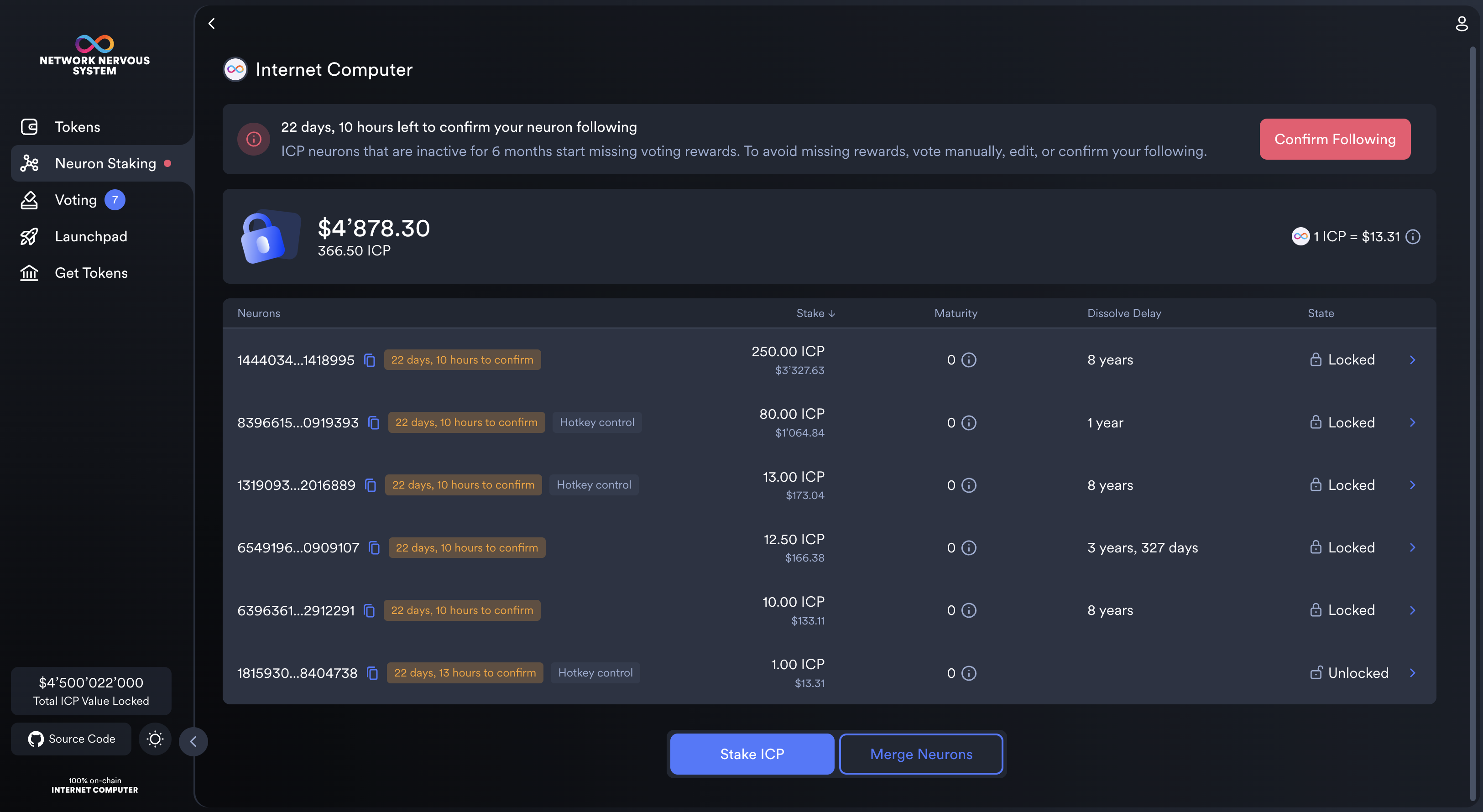Click the Launchpad rocket icon

click(x=29, y=236)
